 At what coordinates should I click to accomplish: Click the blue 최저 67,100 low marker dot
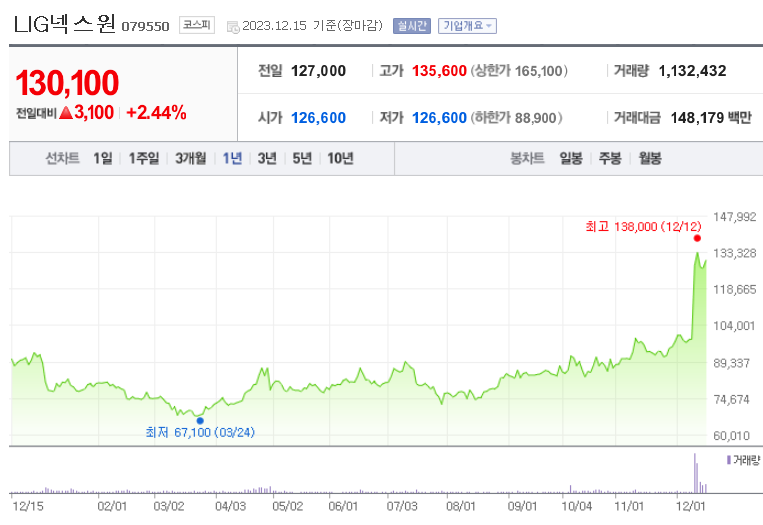(200, 420)
